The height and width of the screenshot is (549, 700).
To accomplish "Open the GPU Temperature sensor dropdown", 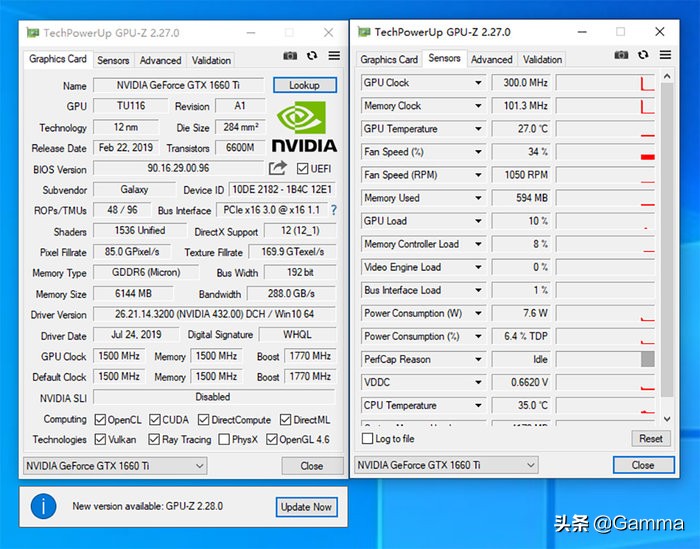I will (478, 129).
